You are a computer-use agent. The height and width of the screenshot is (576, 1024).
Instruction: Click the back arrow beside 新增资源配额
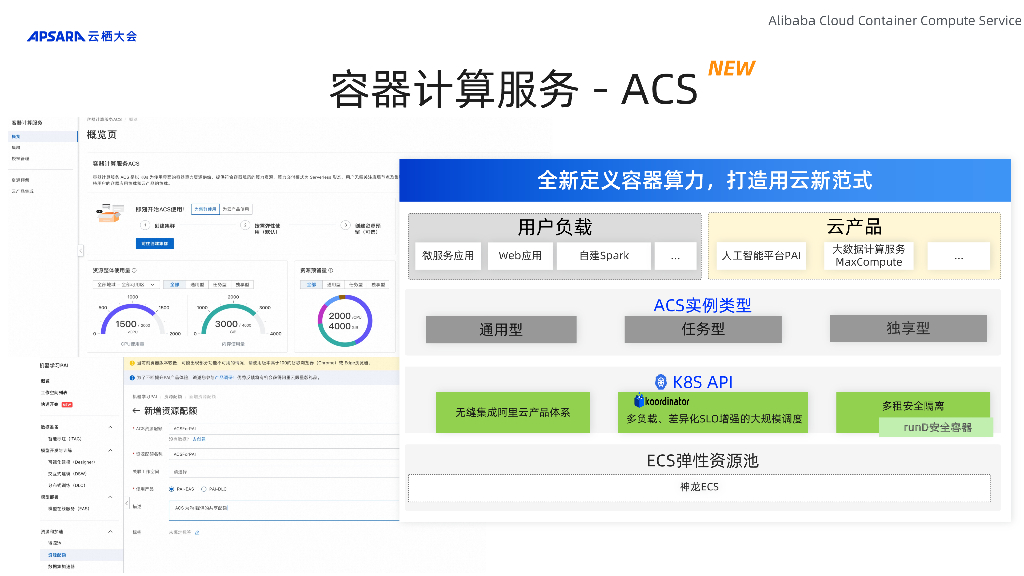pyautogui.click(x=136, y=411)
